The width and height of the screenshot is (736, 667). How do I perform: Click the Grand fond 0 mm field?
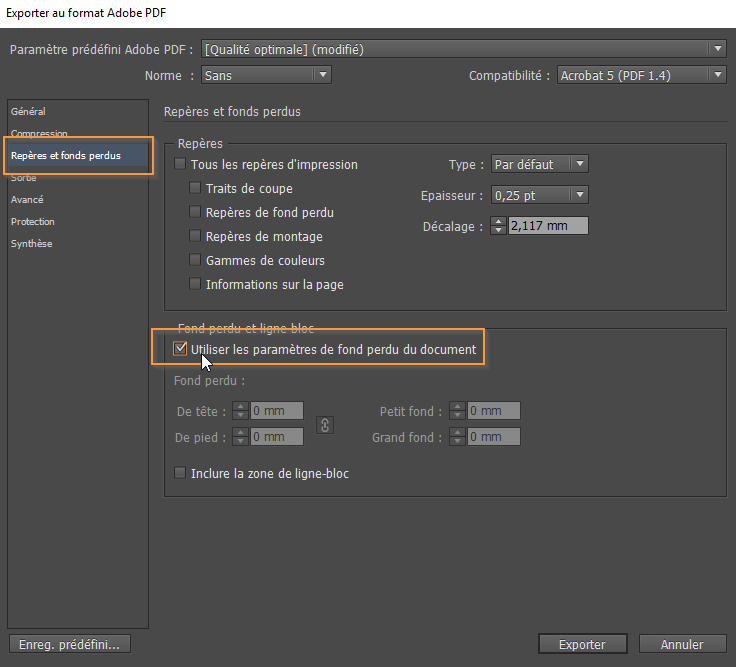click(494, 437)
